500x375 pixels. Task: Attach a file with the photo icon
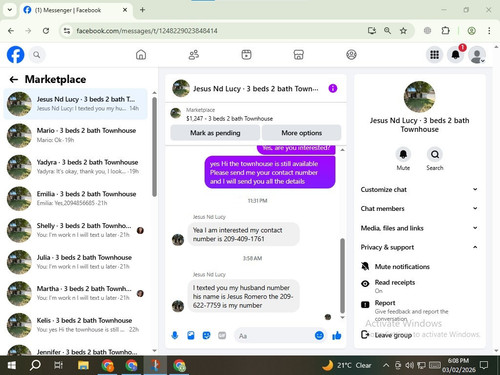pos(191,335)
